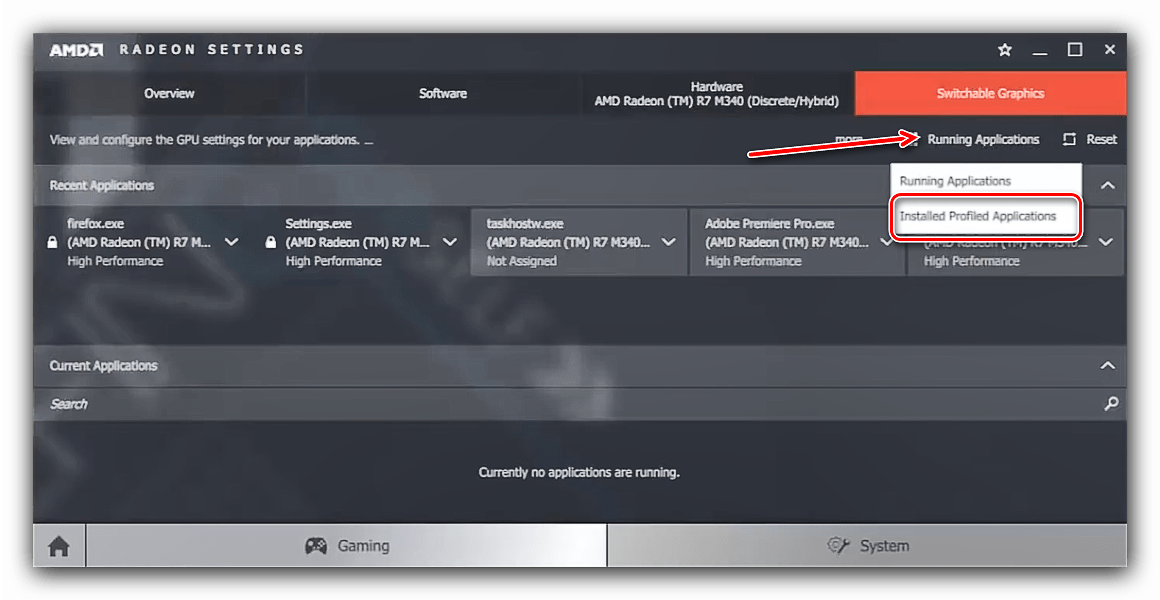Go to home screen icon

tap(59, 546)
